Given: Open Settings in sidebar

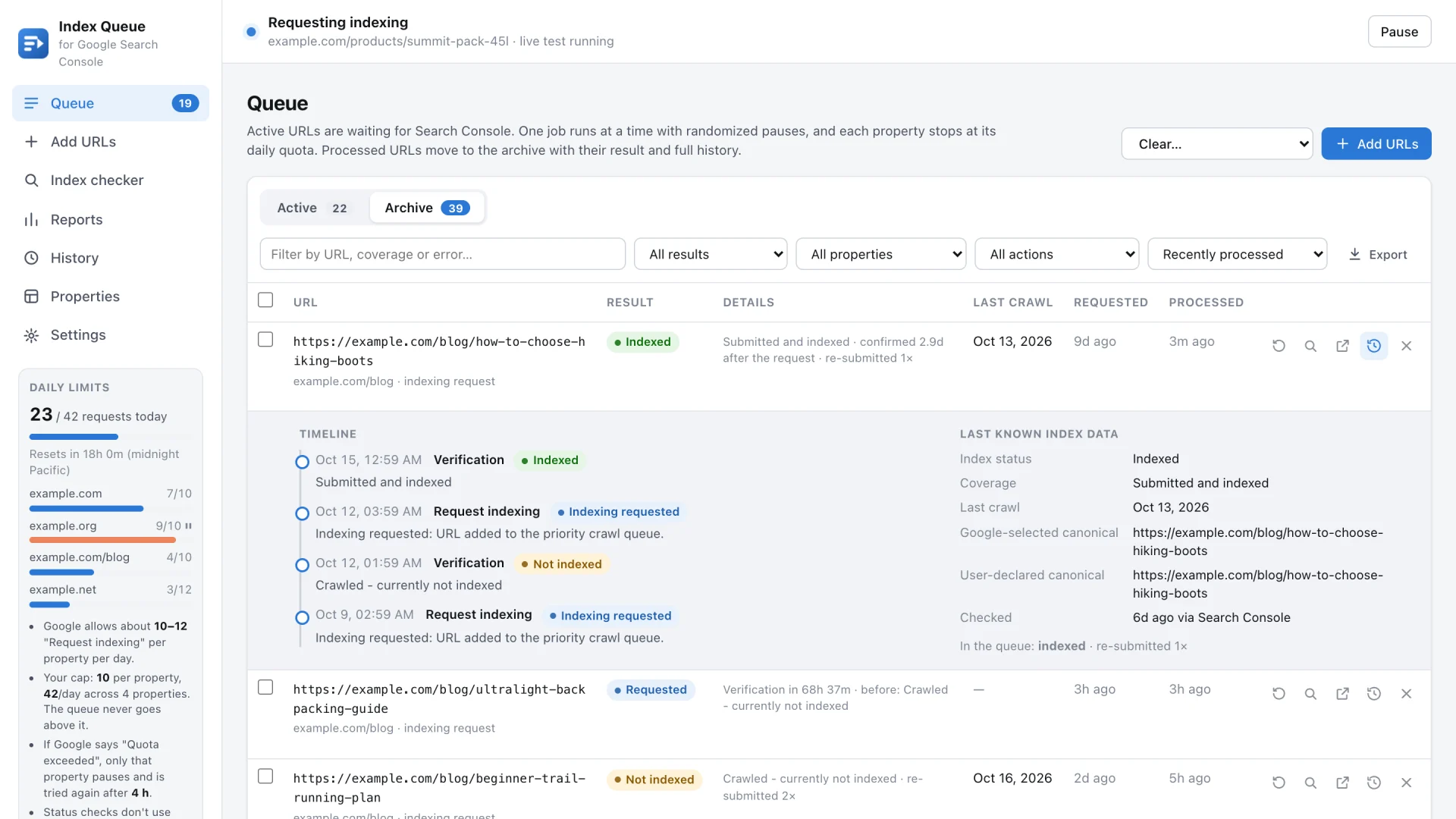Looking at the screenshot, I should click(111, 335).
